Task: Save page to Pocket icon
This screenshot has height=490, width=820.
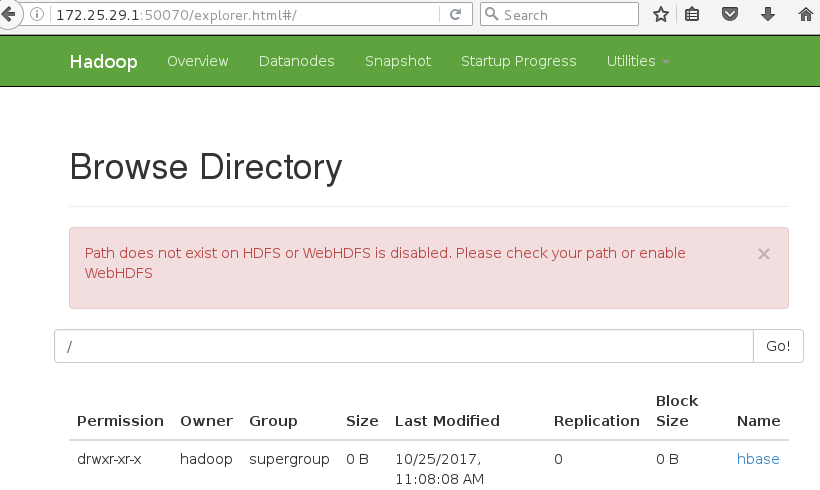Action: [730, 14]
